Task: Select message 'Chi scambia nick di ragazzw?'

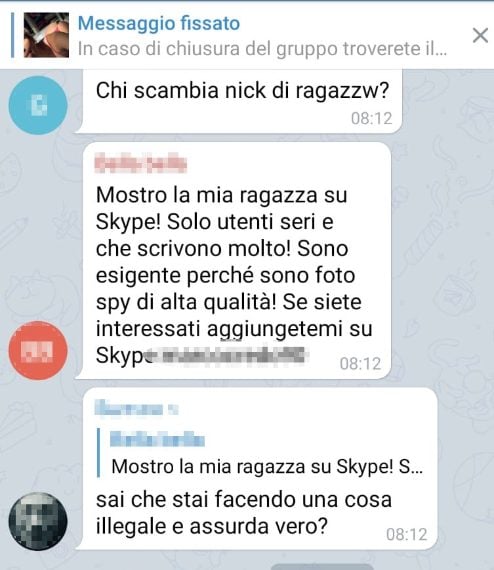Action: [242, 91]
